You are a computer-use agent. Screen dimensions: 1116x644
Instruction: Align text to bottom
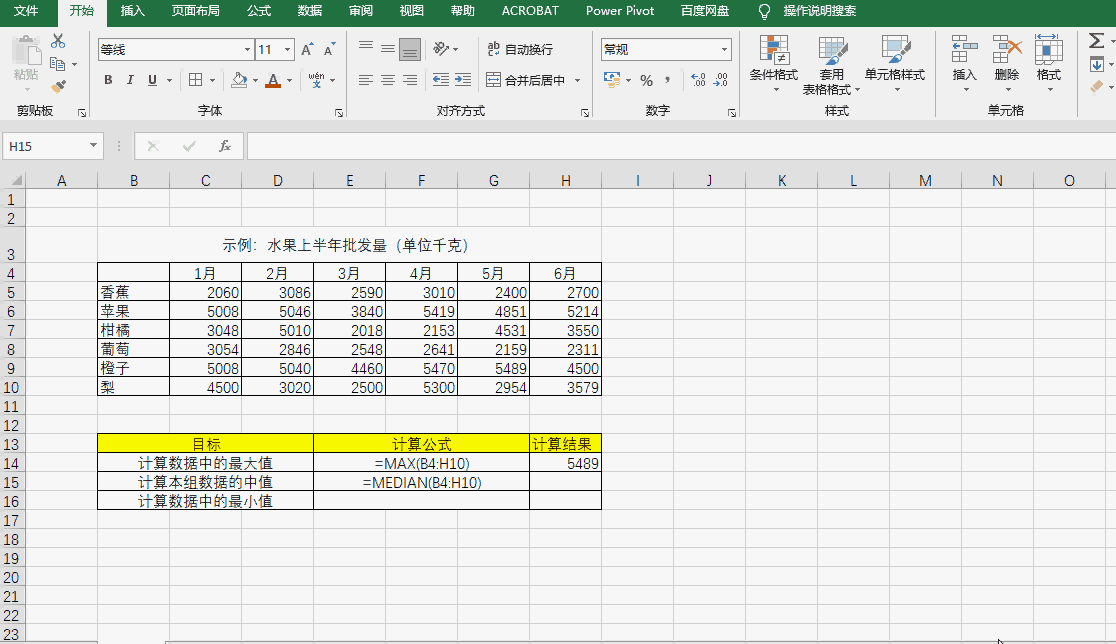click(410, 49)
